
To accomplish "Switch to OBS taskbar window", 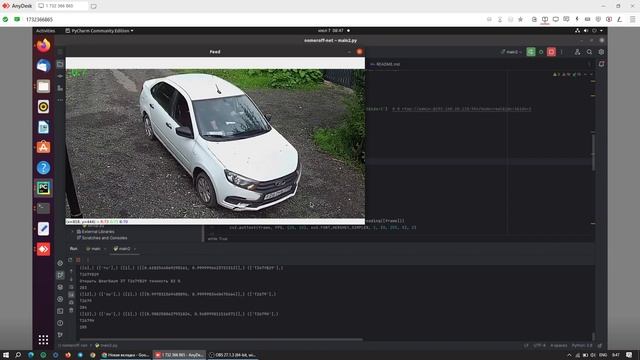I will click(x=232, y=355).
